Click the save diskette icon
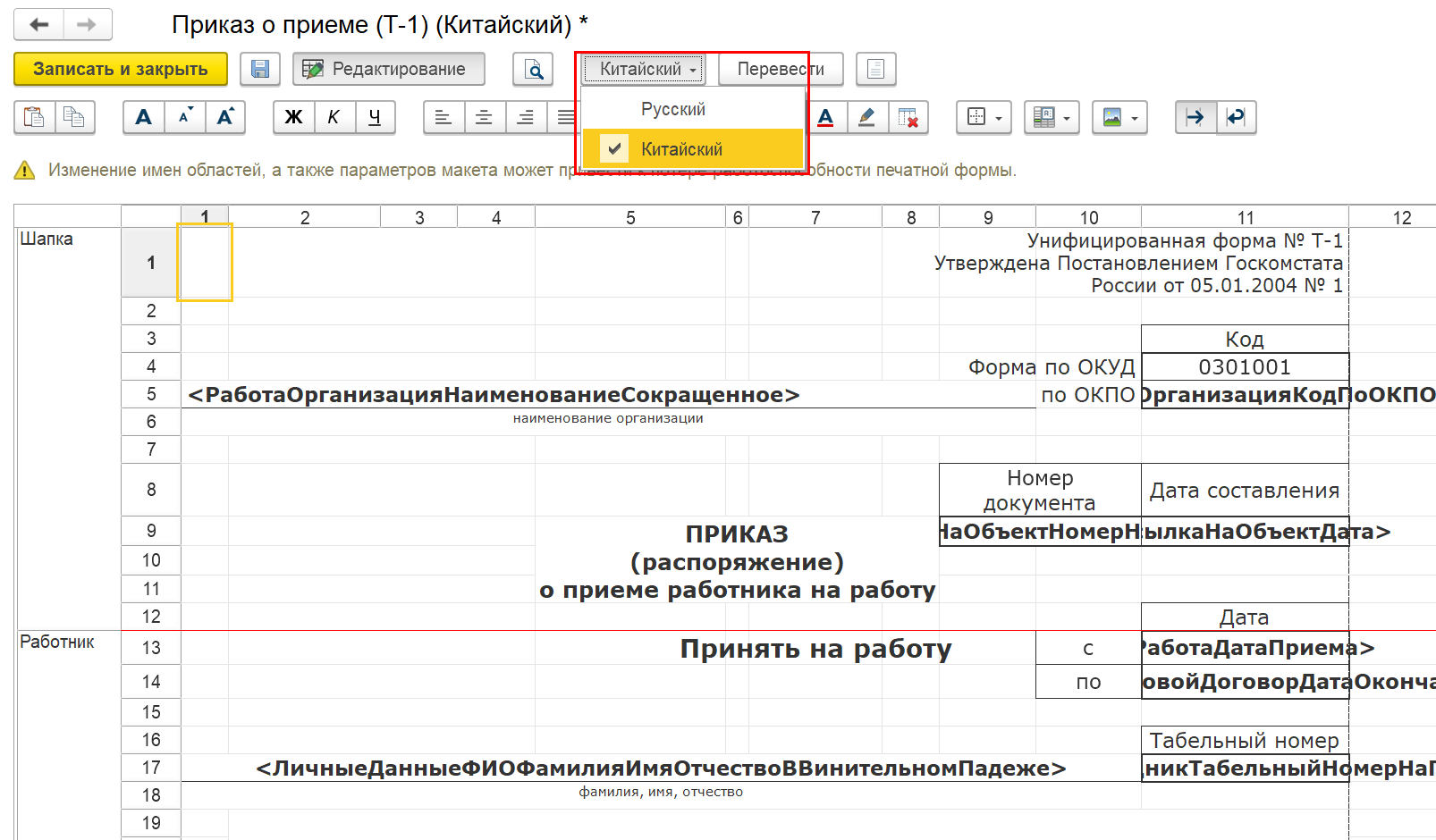Screen dimensions: 1436x840 (260, 69)
